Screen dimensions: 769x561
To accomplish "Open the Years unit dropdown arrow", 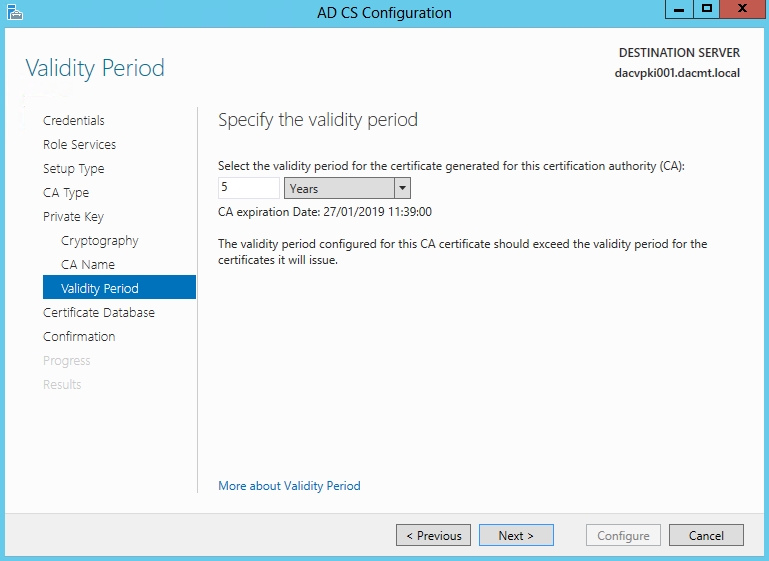I will (402, 188).
